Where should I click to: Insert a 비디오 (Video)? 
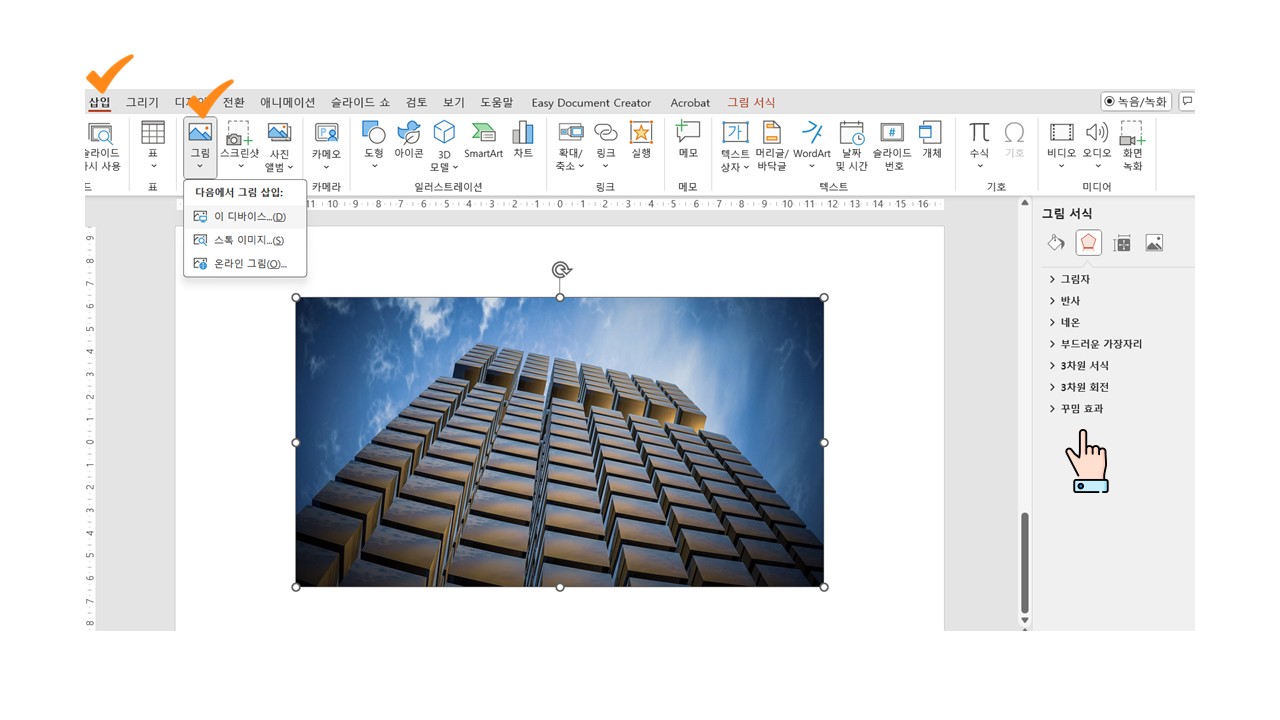click(x=1062, y=147)
